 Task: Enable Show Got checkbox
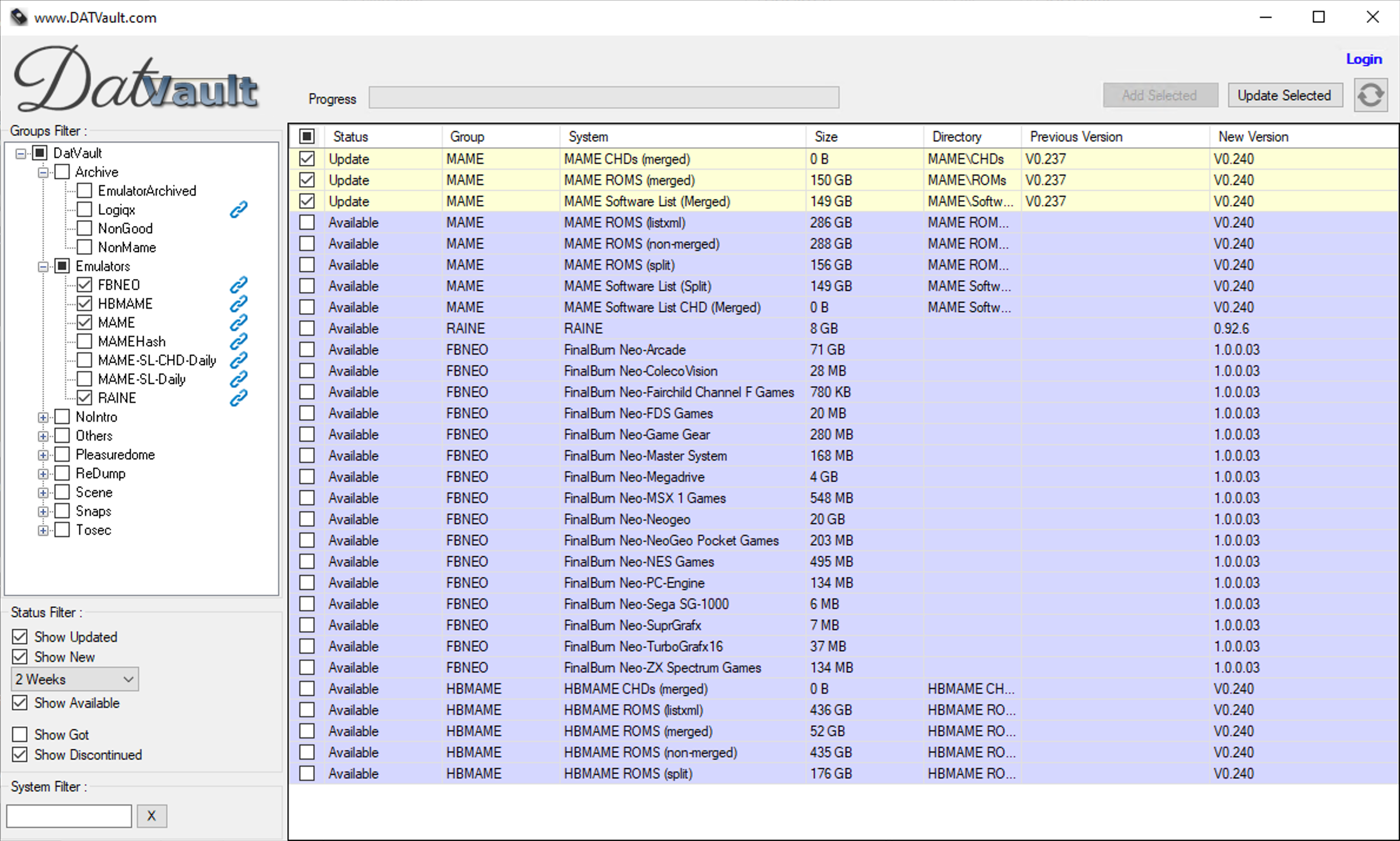20,734
